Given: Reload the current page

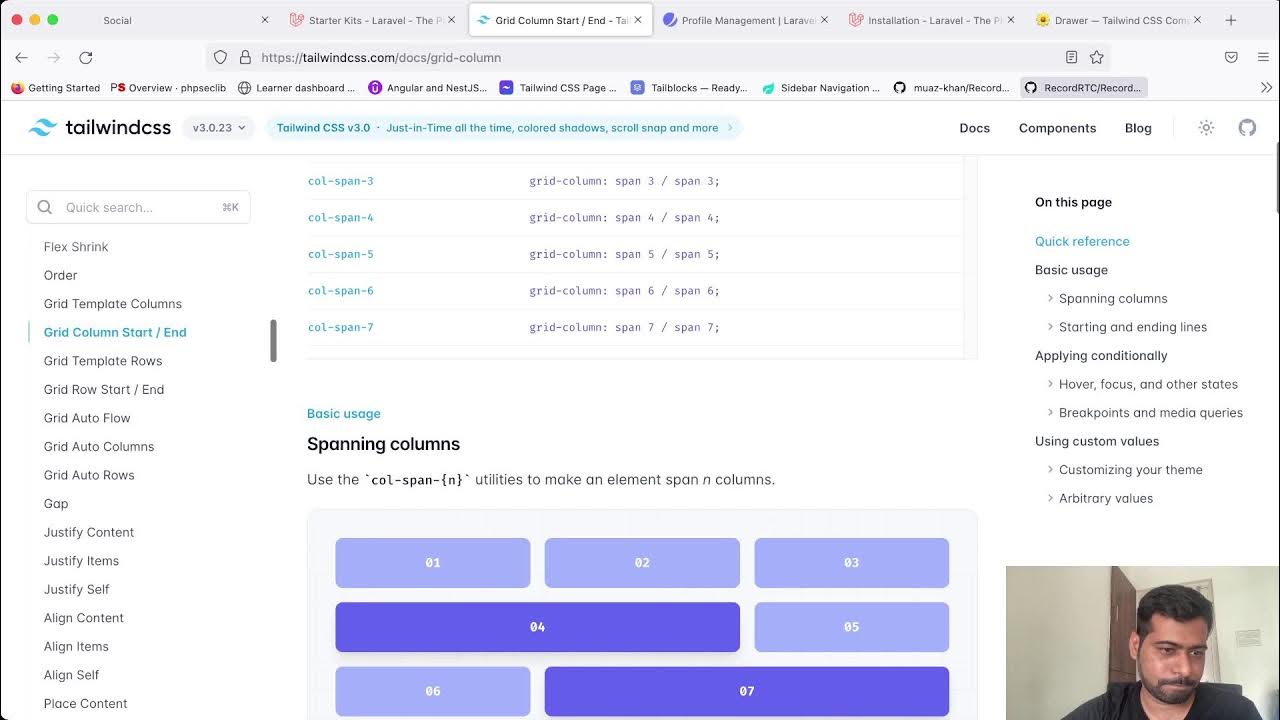Looking at the screenshot, I should 86,58.
